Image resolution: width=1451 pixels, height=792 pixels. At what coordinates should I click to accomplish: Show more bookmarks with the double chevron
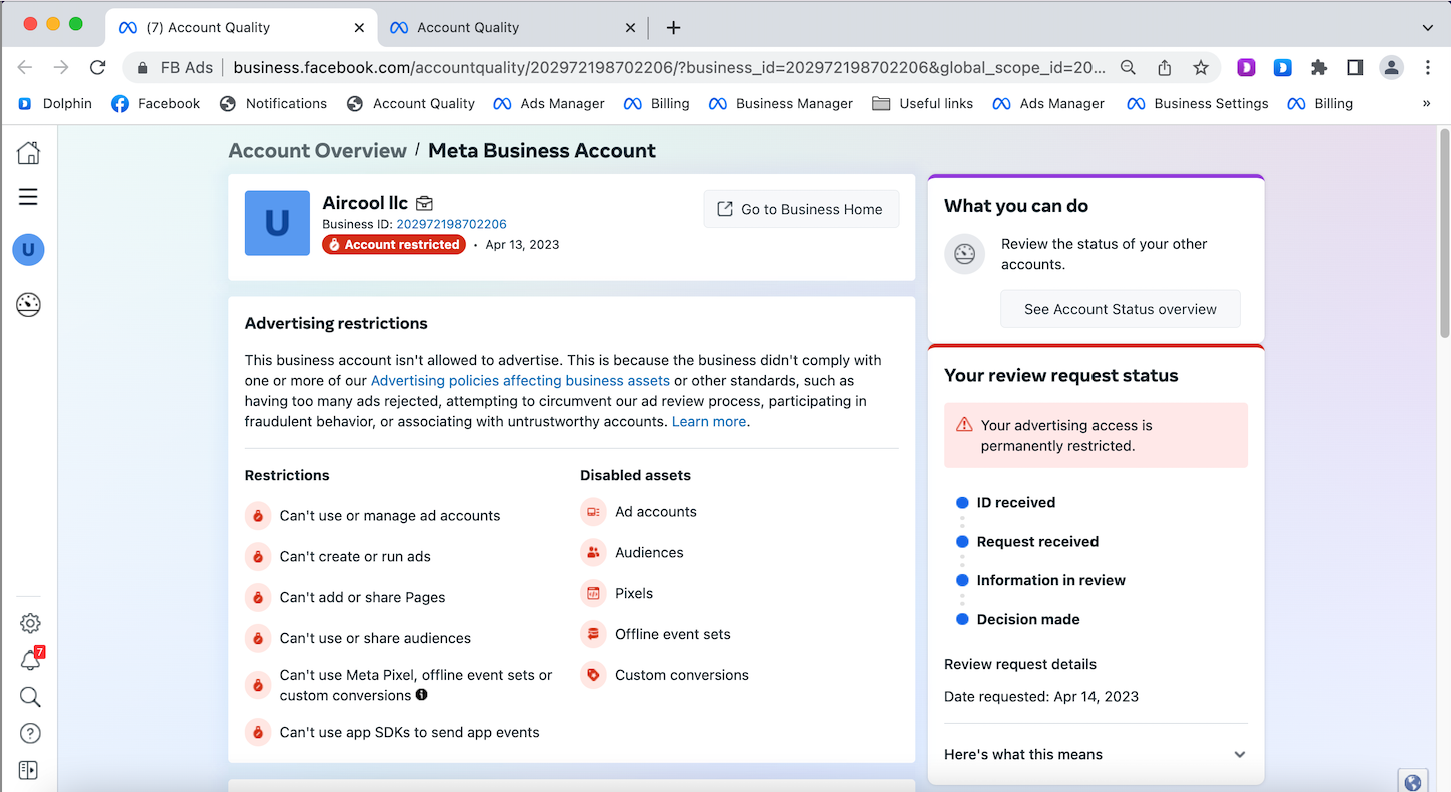(1426, 103)
